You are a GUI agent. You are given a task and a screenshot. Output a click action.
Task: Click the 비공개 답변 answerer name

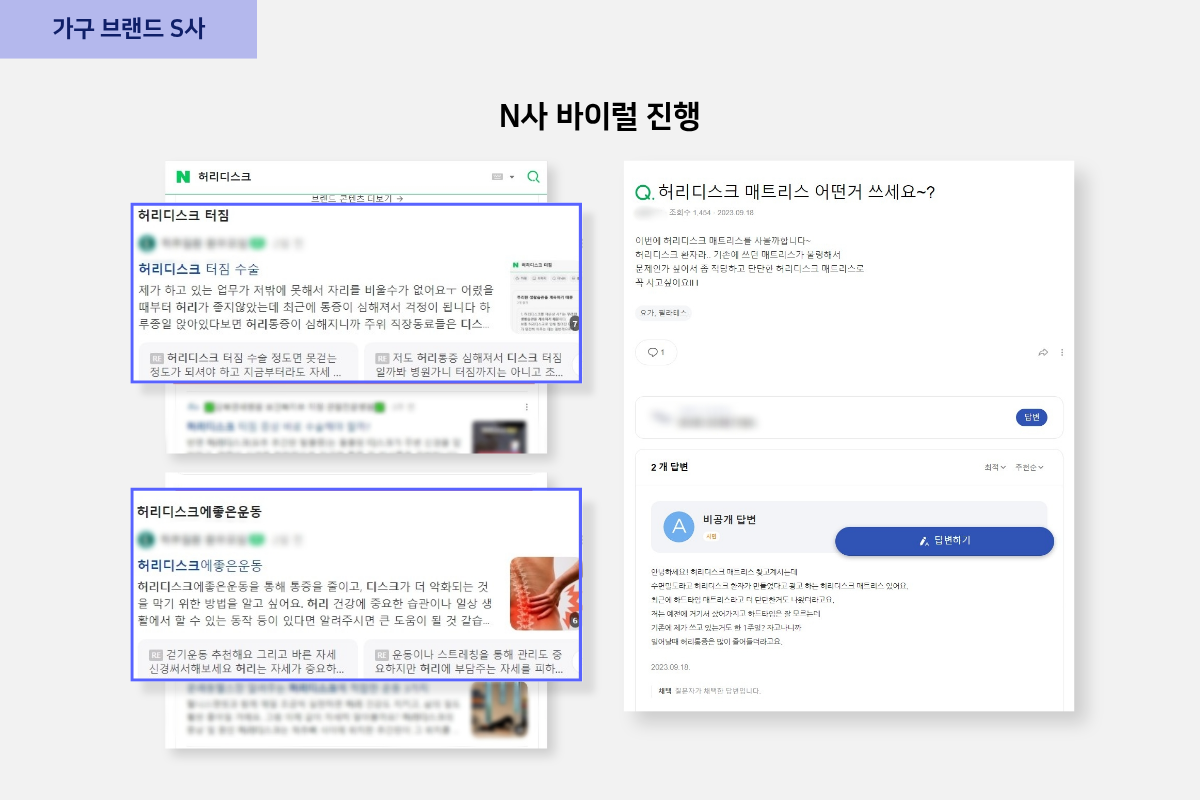730,519
